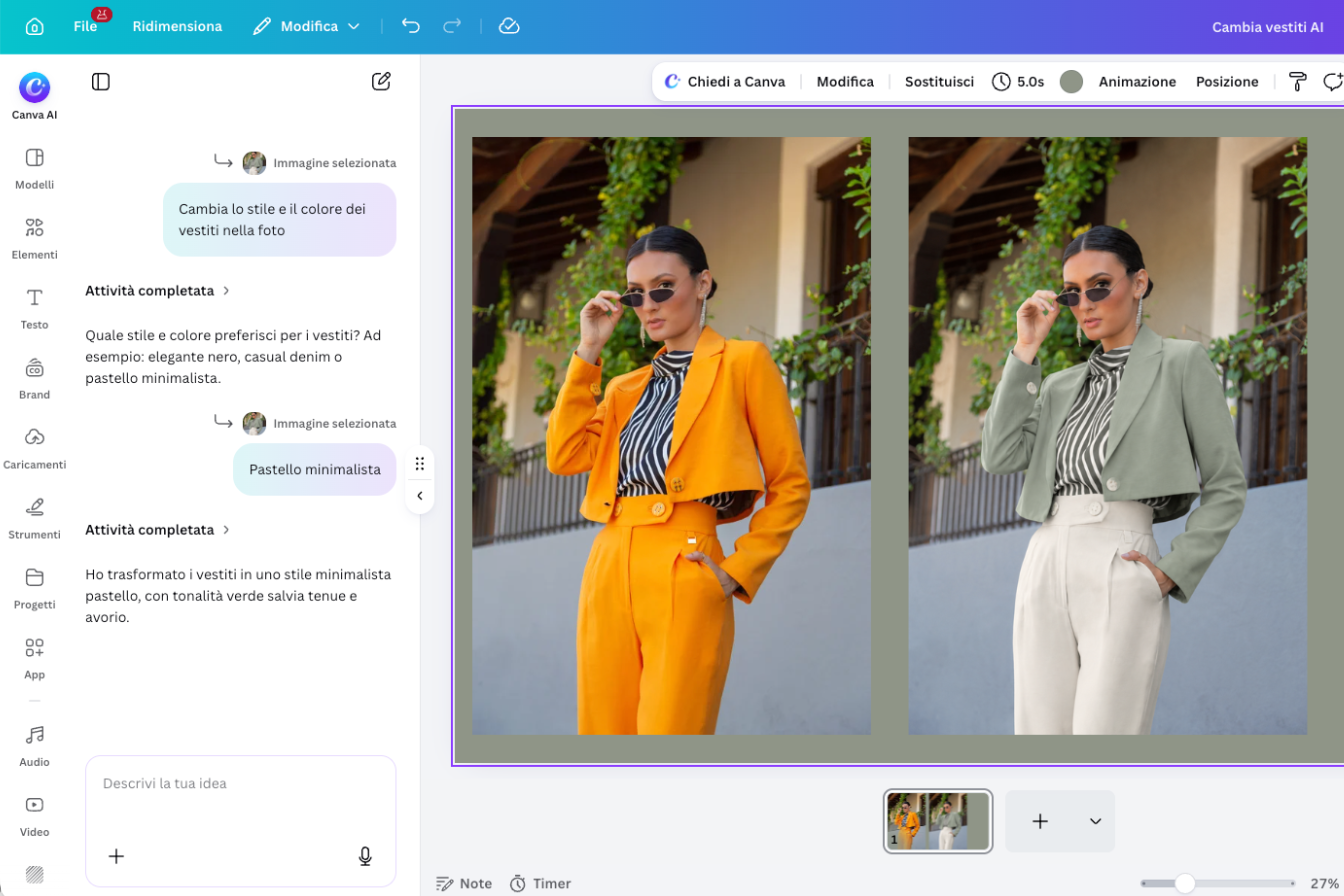The image size is (1344, 896).
Task: Open the Strumenti tools panel
Action: (34, 518)
